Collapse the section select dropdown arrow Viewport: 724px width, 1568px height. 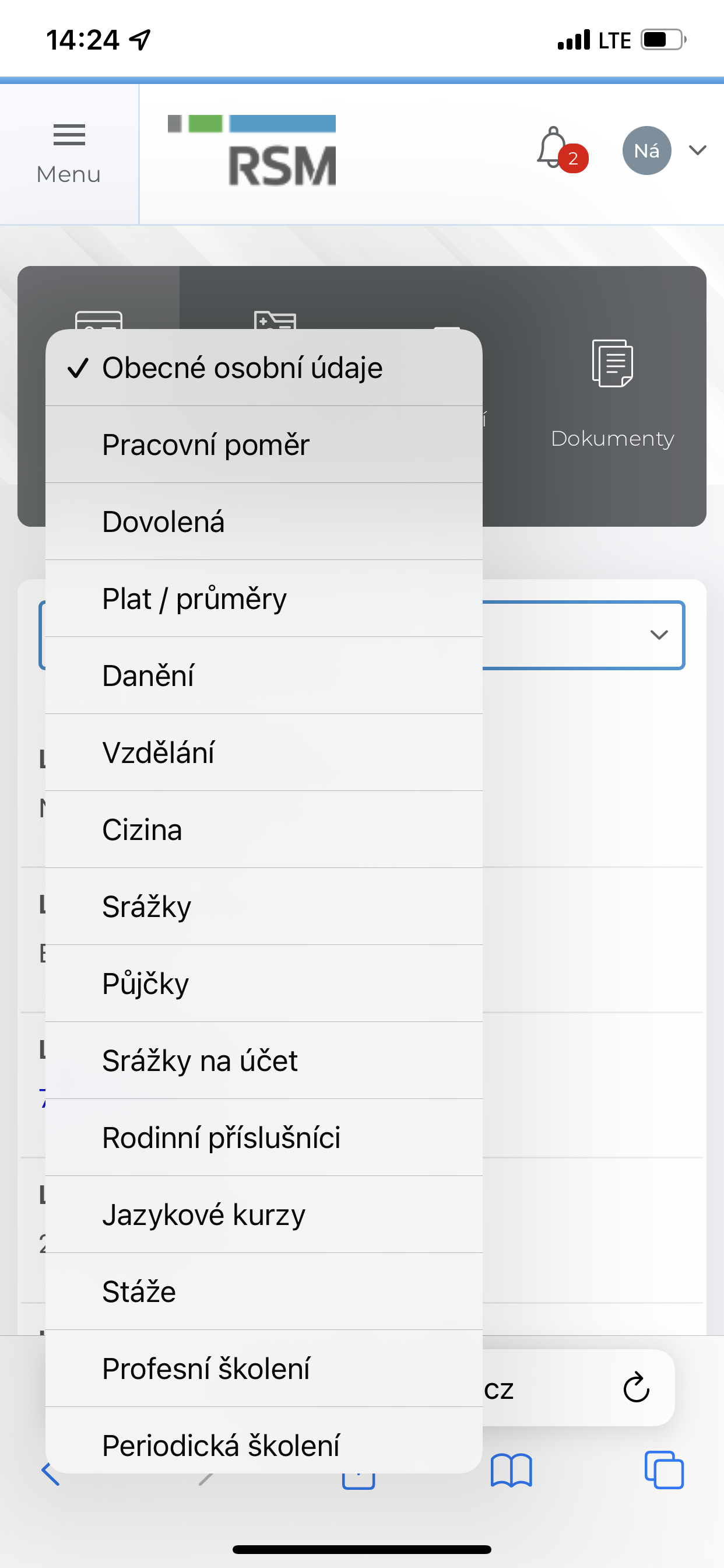pyautogui.click(x=659, y=635)
